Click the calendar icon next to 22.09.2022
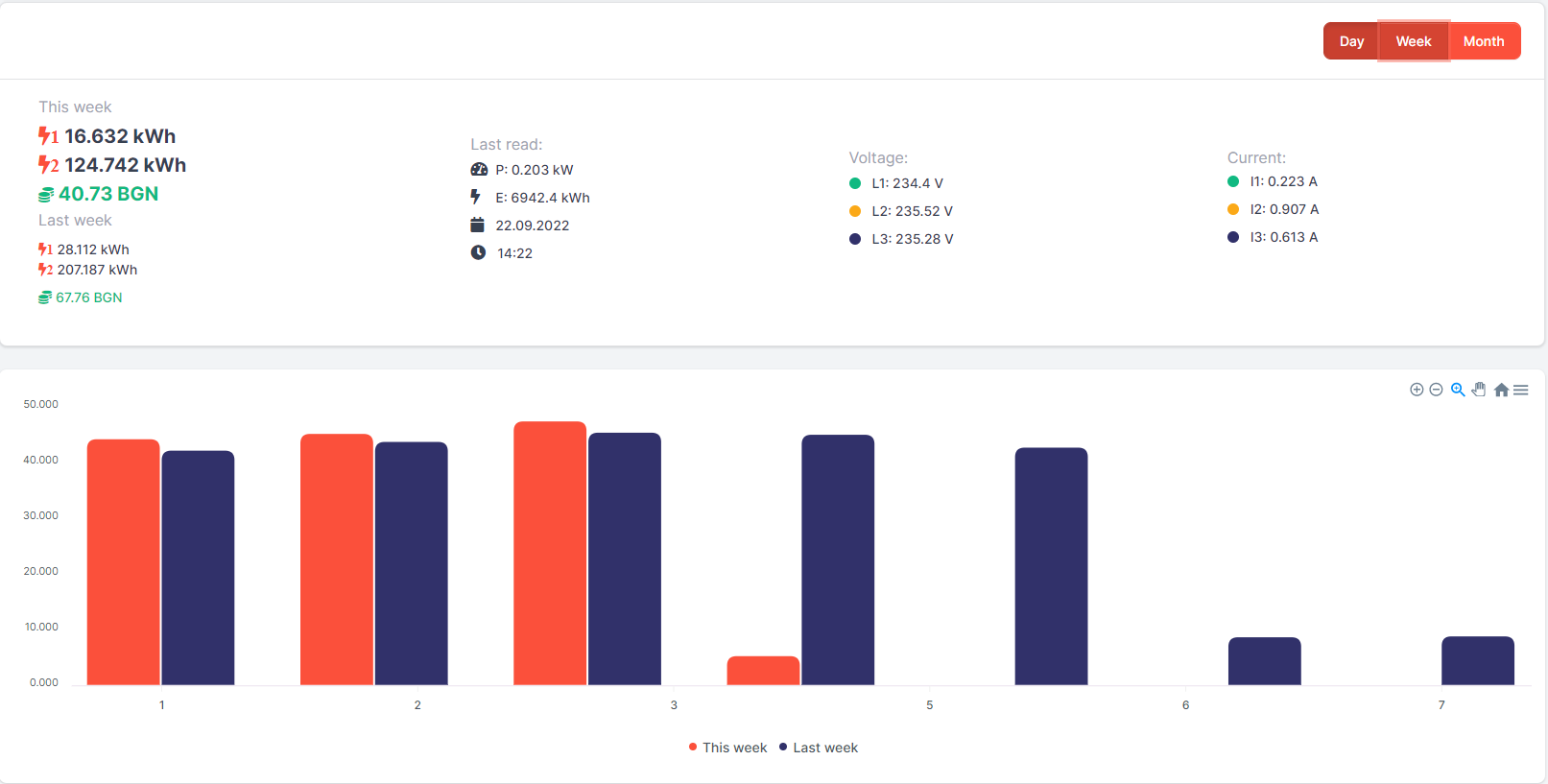The width and height of the screenshot is (1548, 784). pos(477,226)
